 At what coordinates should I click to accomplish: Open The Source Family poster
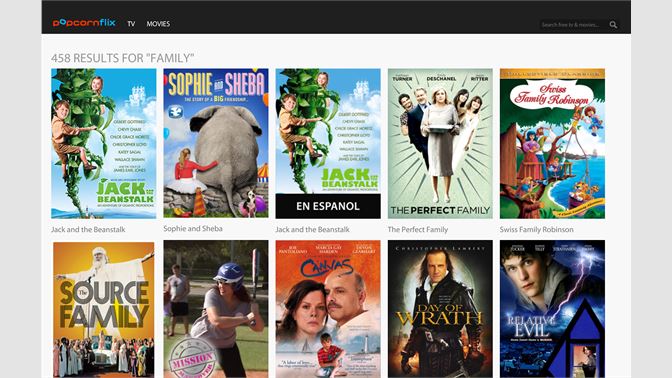point(104,309)
